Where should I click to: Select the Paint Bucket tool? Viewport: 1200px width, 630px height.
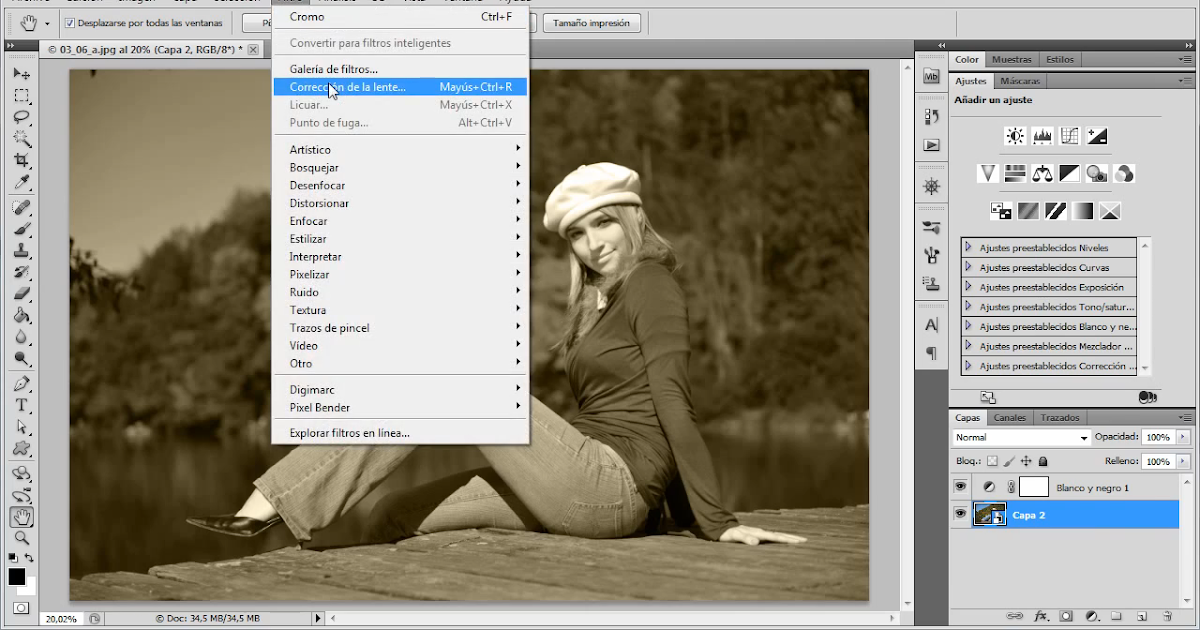point(21,315)
